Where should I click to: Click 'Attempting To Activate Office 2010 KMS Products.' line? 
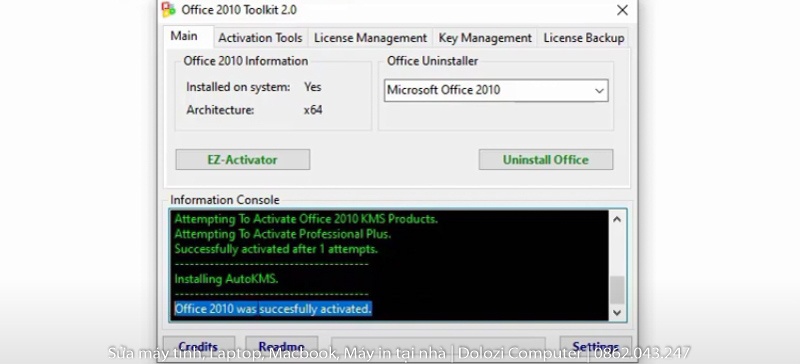pos(306,219)
